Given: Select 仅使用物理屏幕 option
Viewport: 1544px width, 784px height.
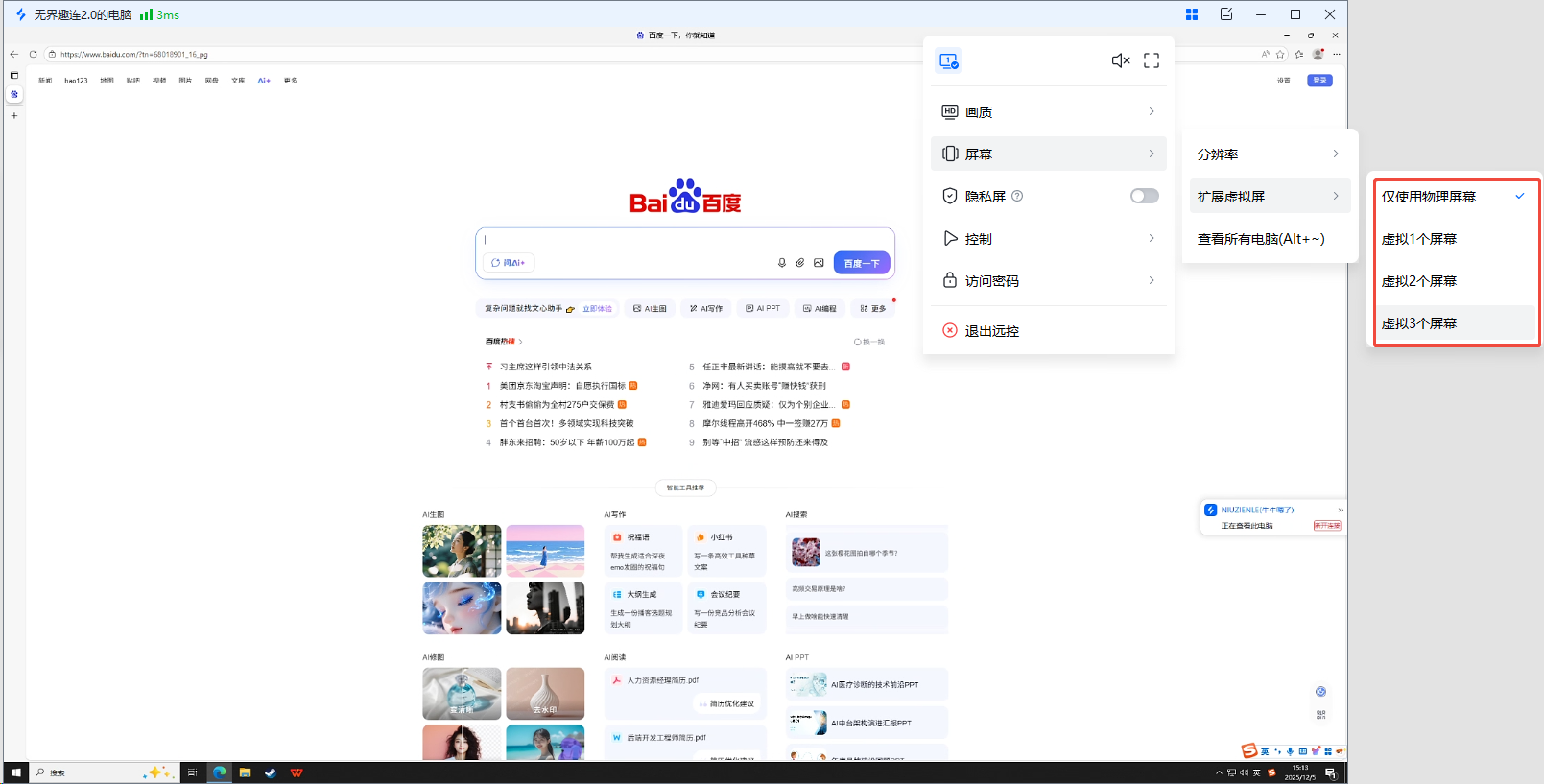Looking at the screenshot, I should pyautogui.click(x=1456, y=197).
